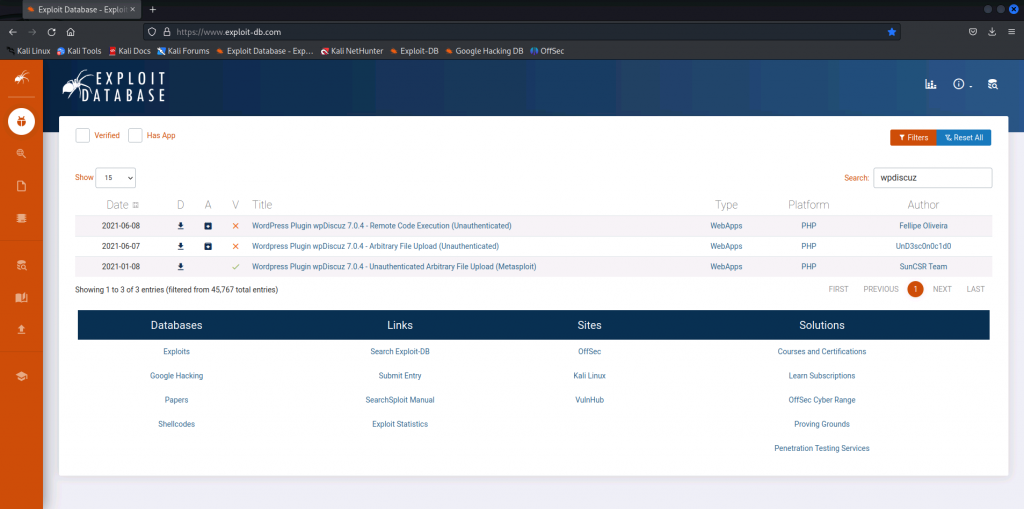Go to pagination page 1 button
The width and height of the screenshot is (1024, 509).
pos(915,289)
